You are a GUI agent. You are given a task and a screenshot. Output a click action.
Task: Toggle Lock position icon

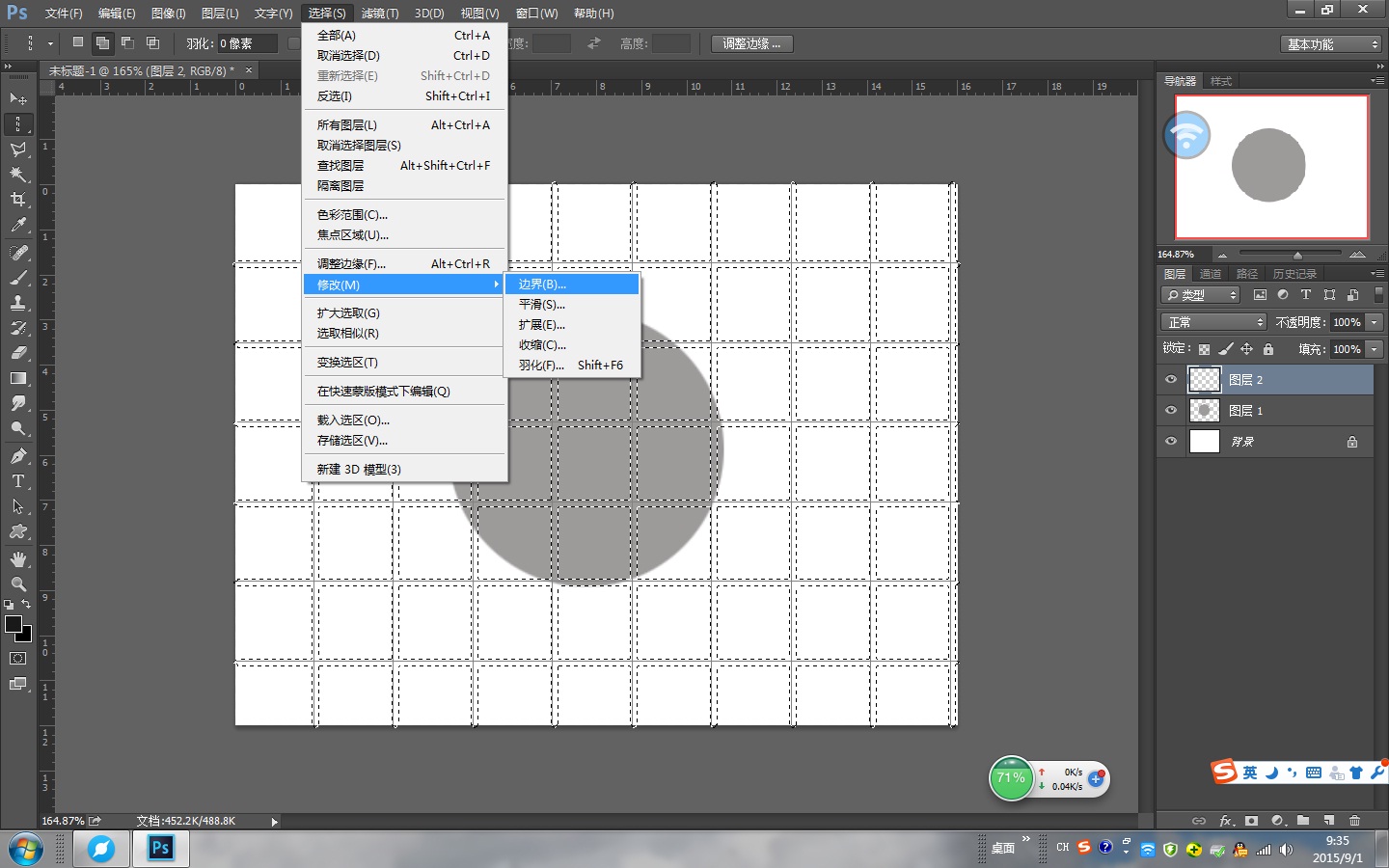(x=1247, y=349)
